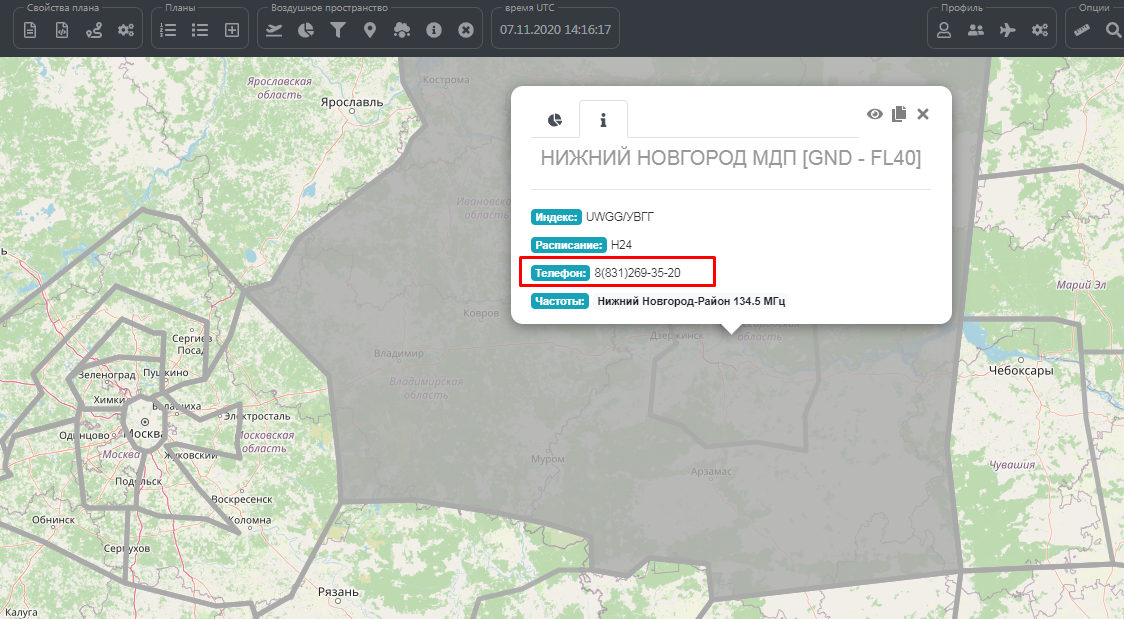Close the Нижний Новгород МДП popup

coord(923,114)
